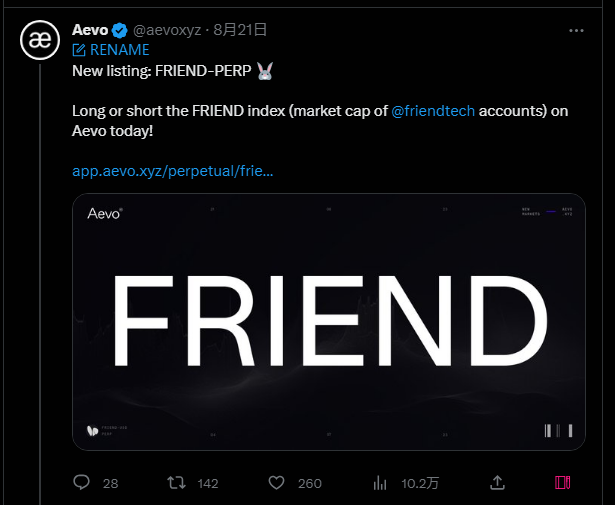
Task: Click the RENAME label text
Action: [120, 50]
